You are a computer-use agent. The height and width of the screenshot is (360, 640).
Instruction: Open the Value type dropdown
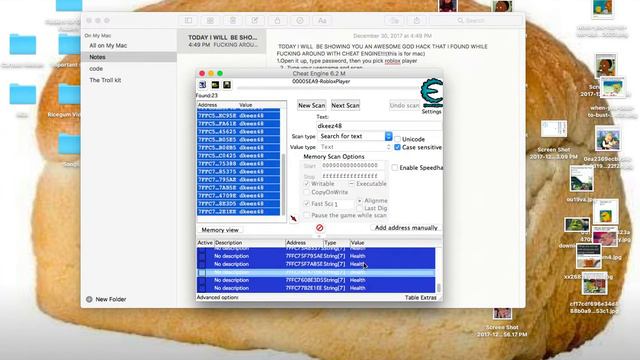(x=355, y=147)
